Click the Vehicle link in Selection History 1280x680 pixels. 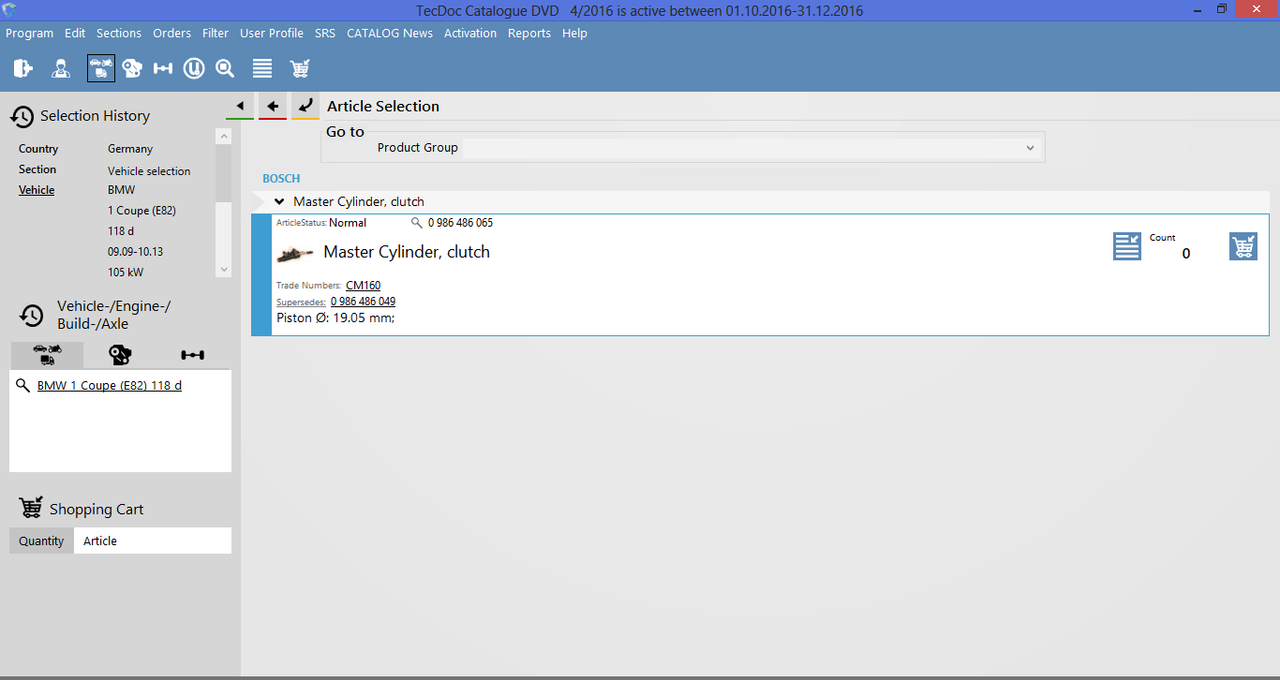(37, 190)
